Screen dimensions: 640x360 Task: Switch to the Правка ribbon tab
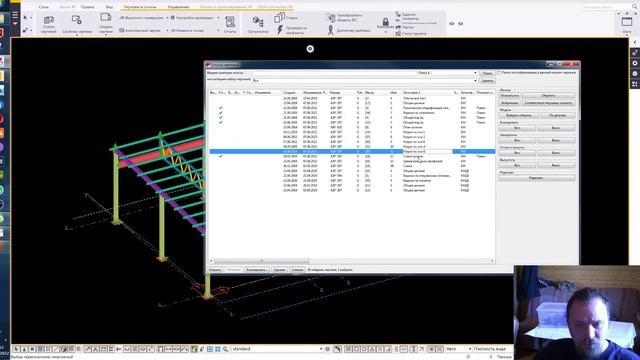87,7
